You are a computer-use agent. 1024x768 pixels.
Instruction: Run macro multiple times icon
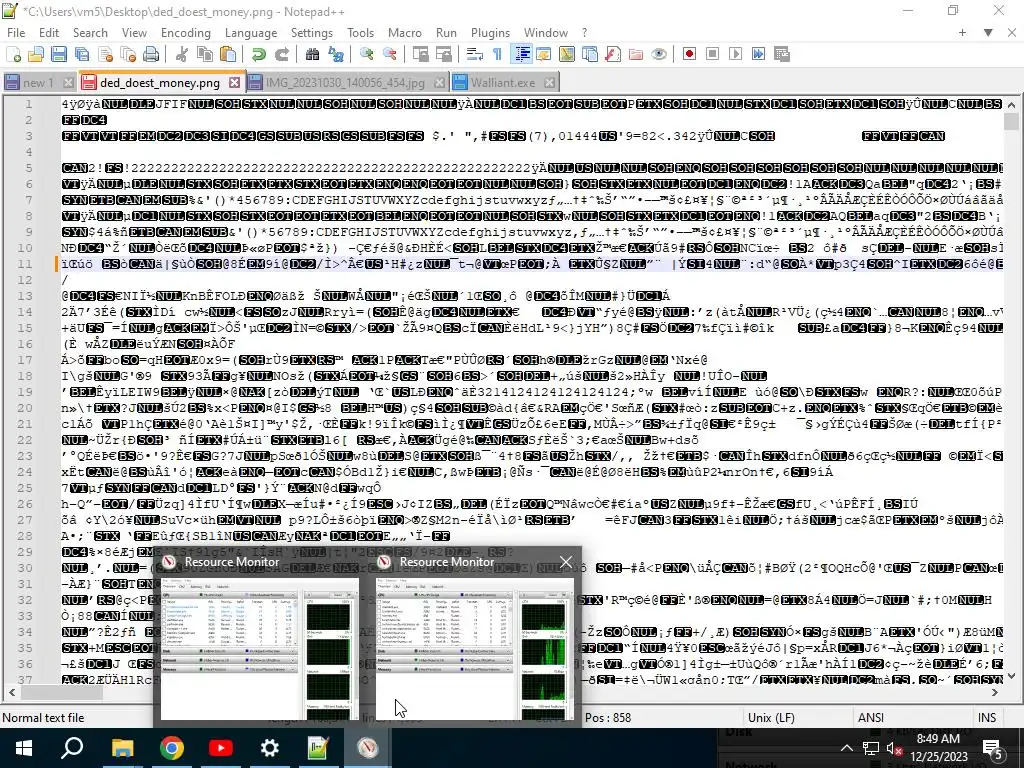[758, 54]
